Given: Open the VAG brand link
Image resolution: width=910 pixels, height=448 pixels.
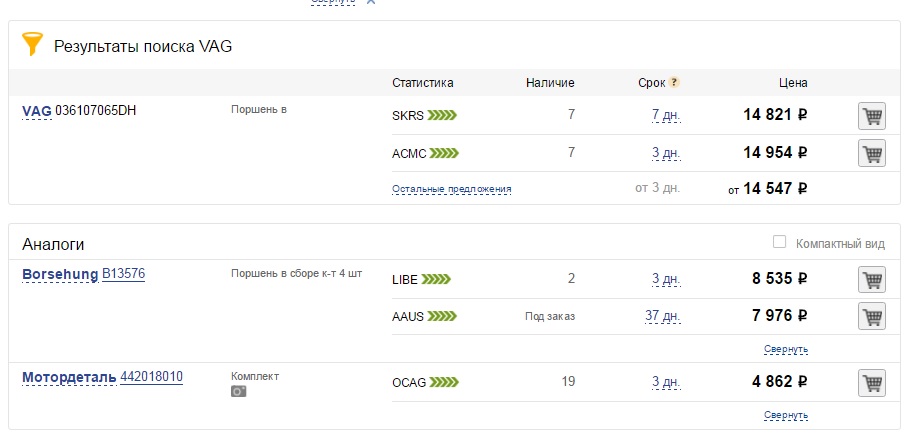Looking at the screenshot, I should [37, 111].
